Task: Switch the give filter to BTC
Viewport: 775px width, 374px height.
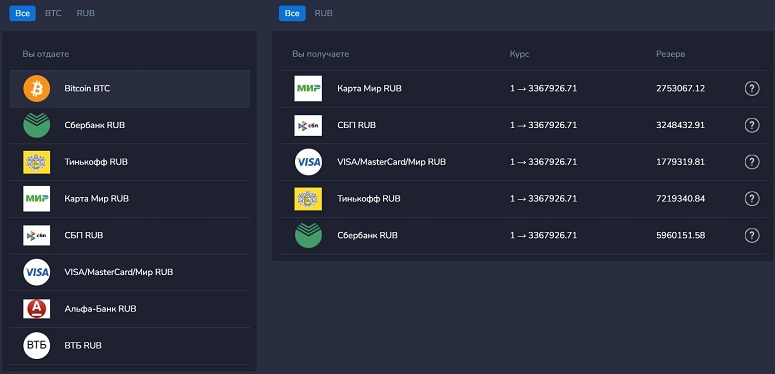Action: click(53, 13)
